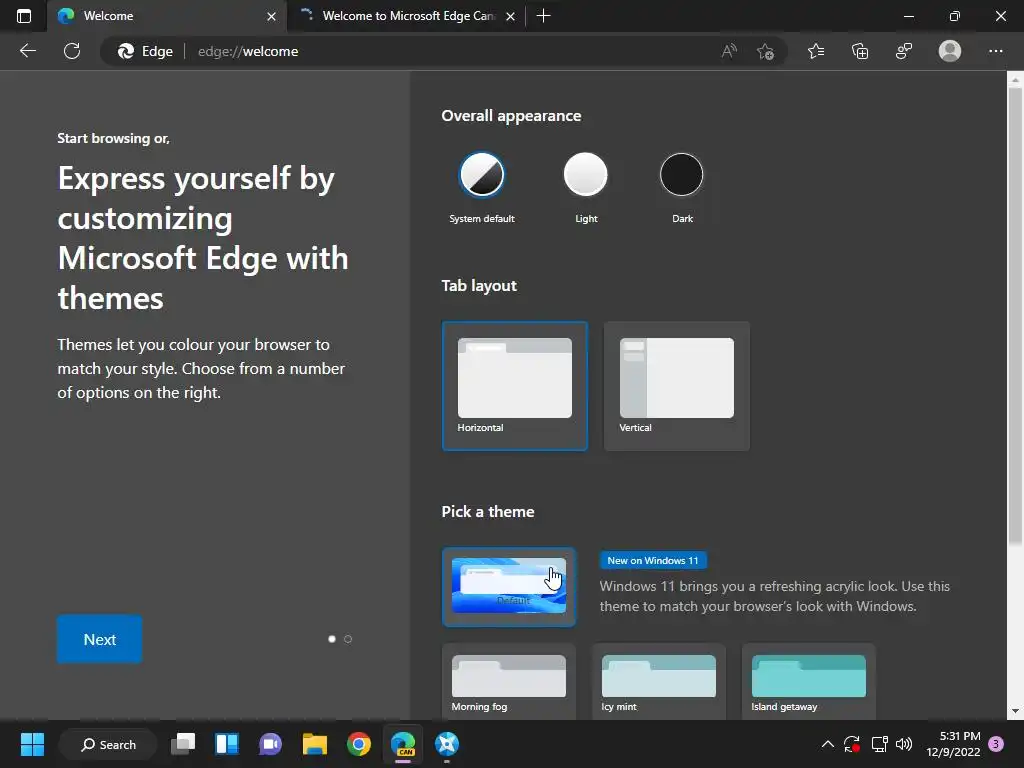Click the page vertical scrollbar
Image resolution: width=1024 pixels, height=768 pixels.
coord(1015,316)
